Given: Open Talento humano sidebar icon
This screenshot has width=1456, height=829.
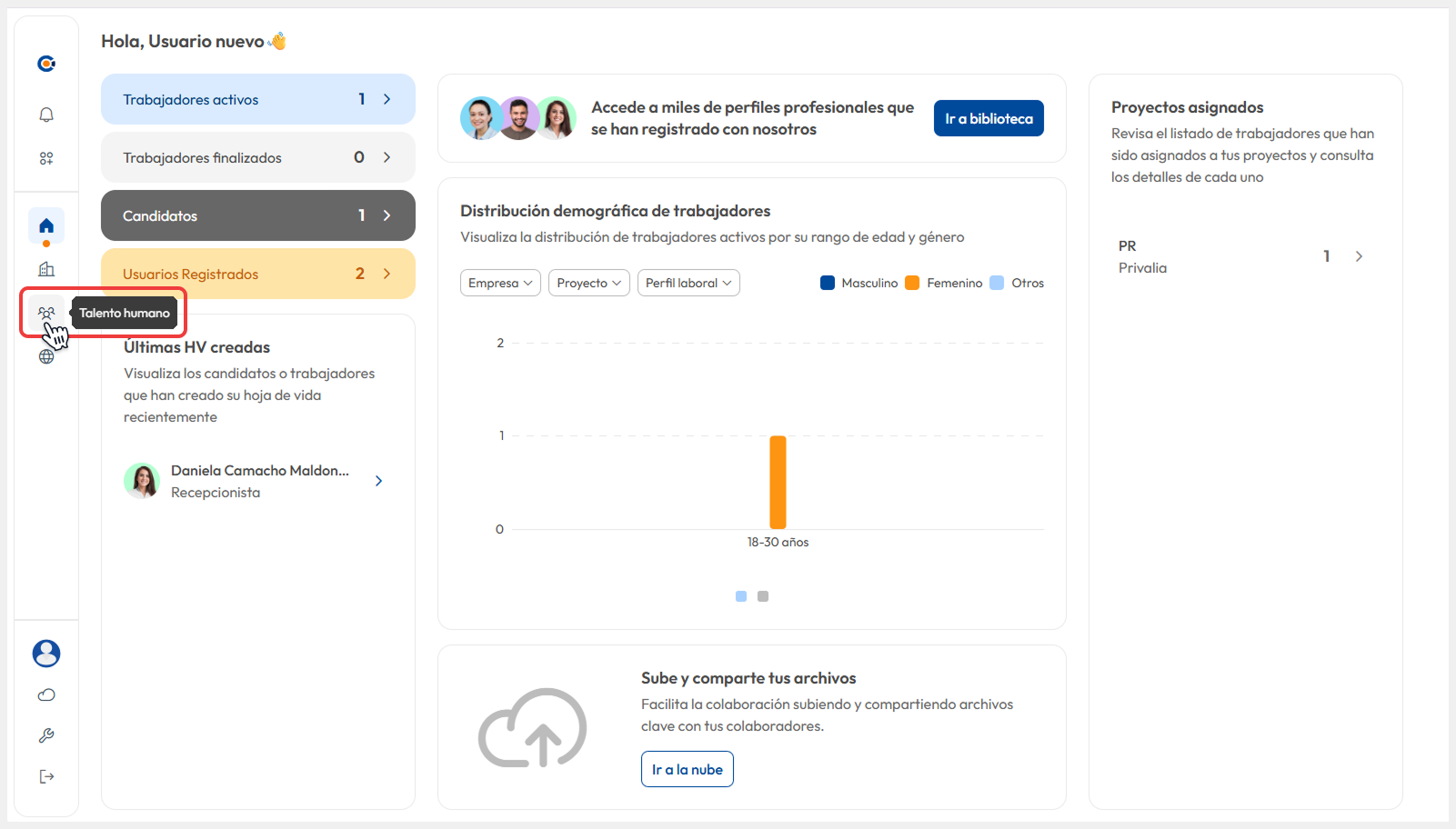Looking at the screenshot, I should click(x=46, y=313).
